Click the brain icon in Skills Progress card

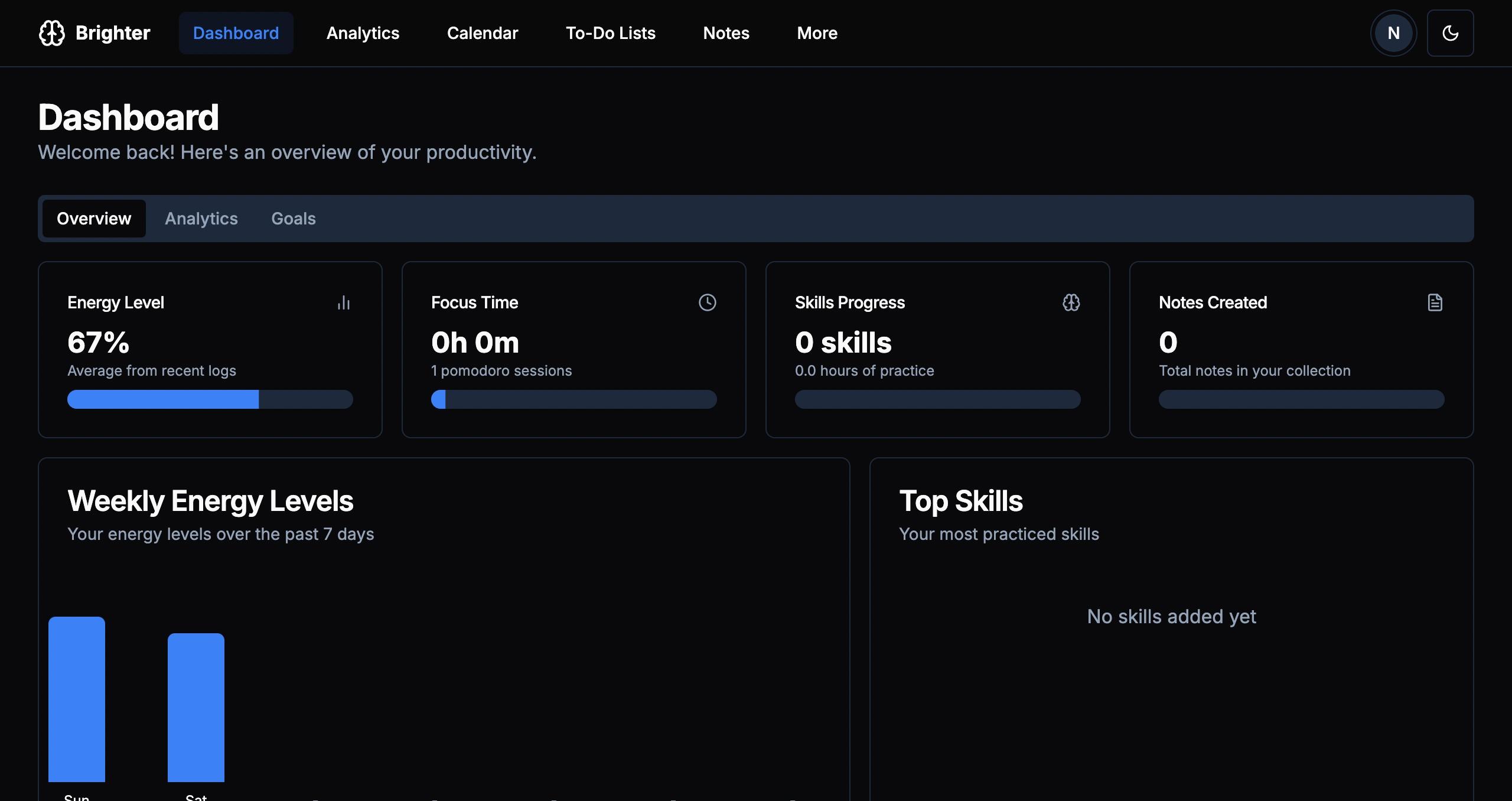coord(1071,302)
